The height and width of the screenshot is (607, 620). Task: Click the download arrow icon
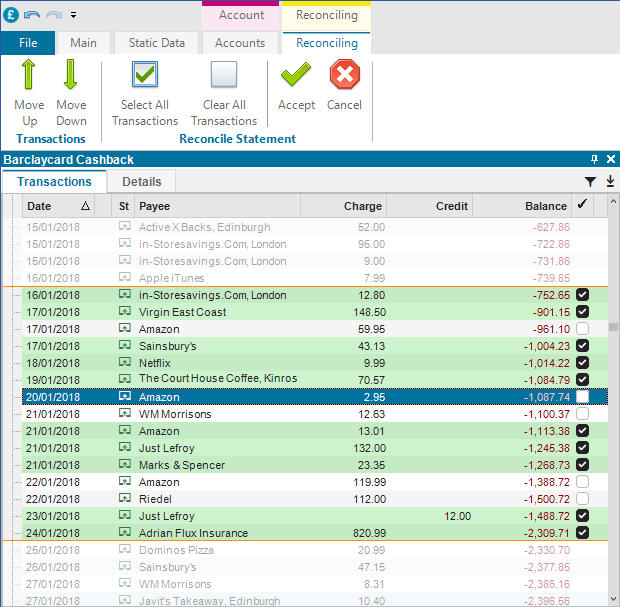tap(610, 182)
